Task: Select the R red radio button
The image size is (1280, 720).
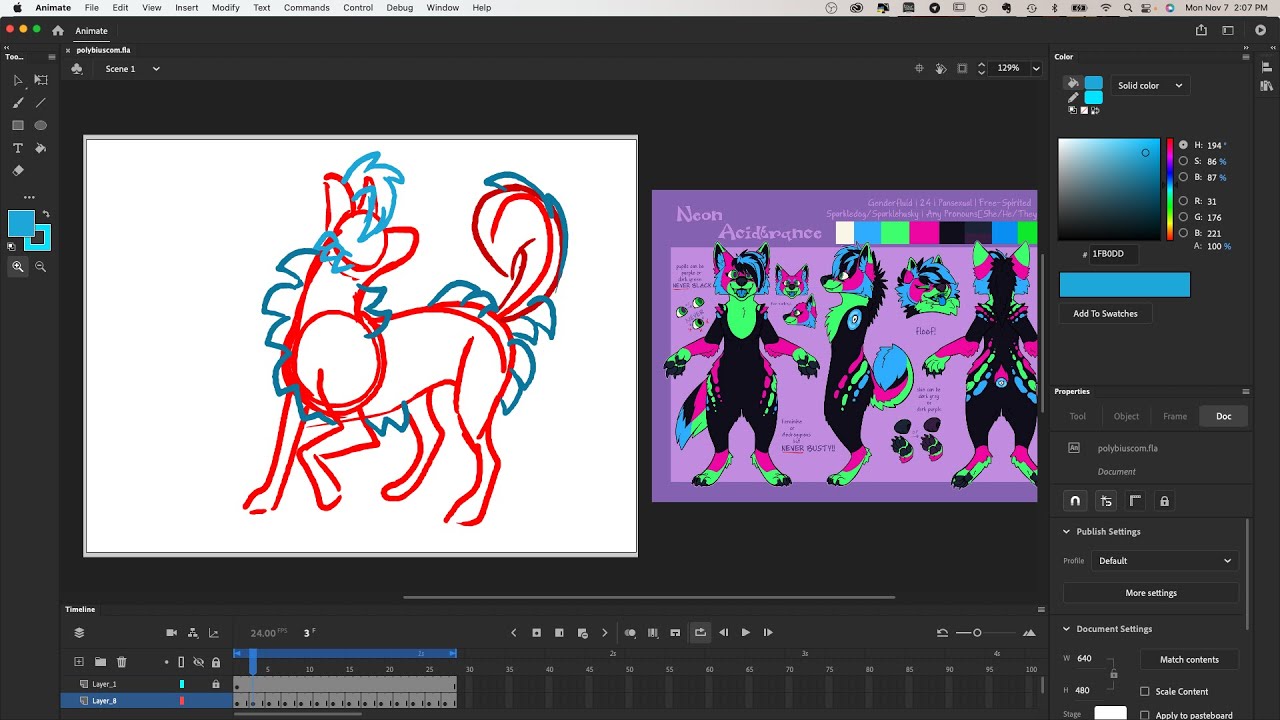Action: tap(1184, 201)
